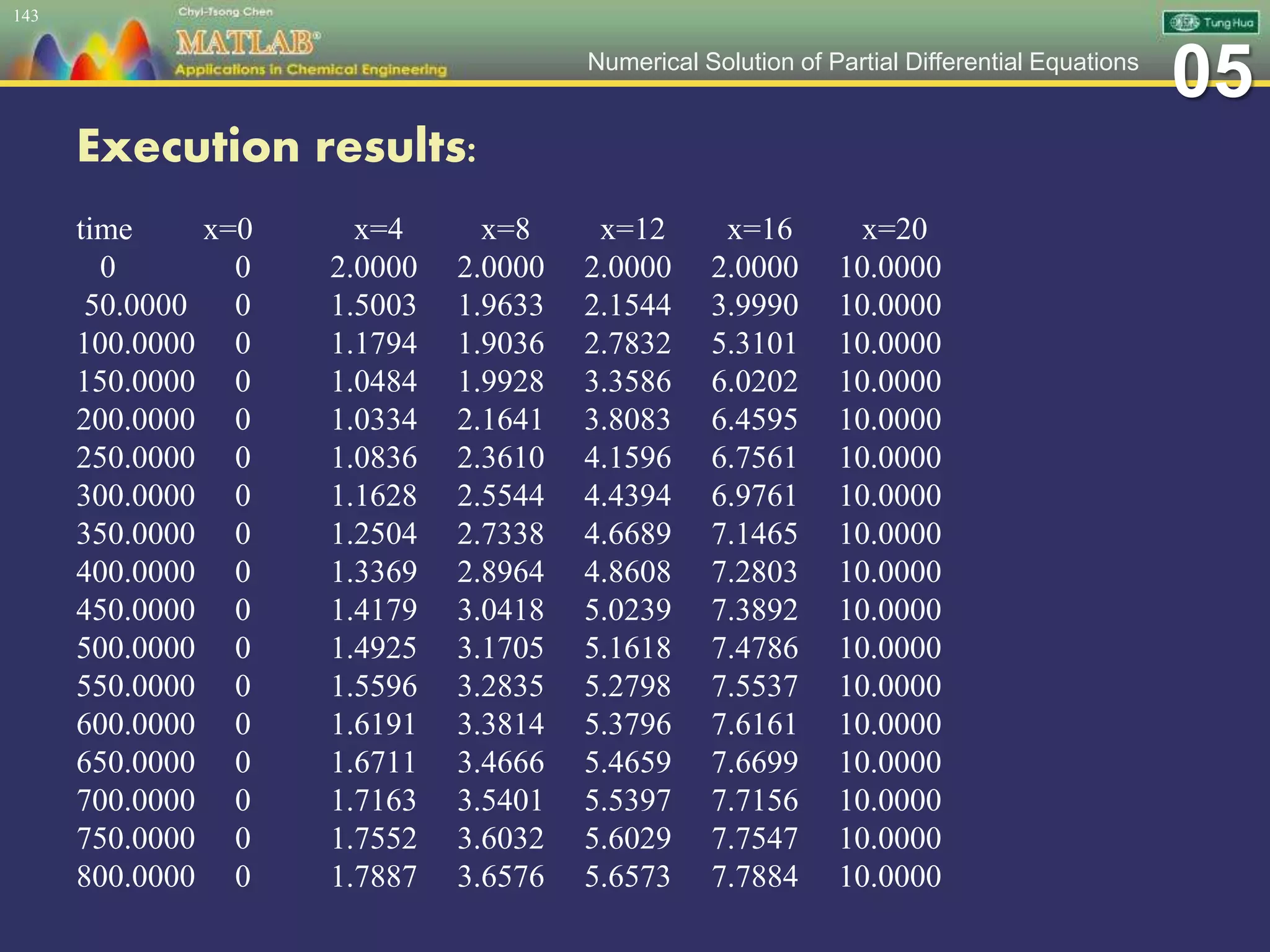Click the Tung Hua logo badge
Screen dimensions: 1270x952
(1210, 23)
